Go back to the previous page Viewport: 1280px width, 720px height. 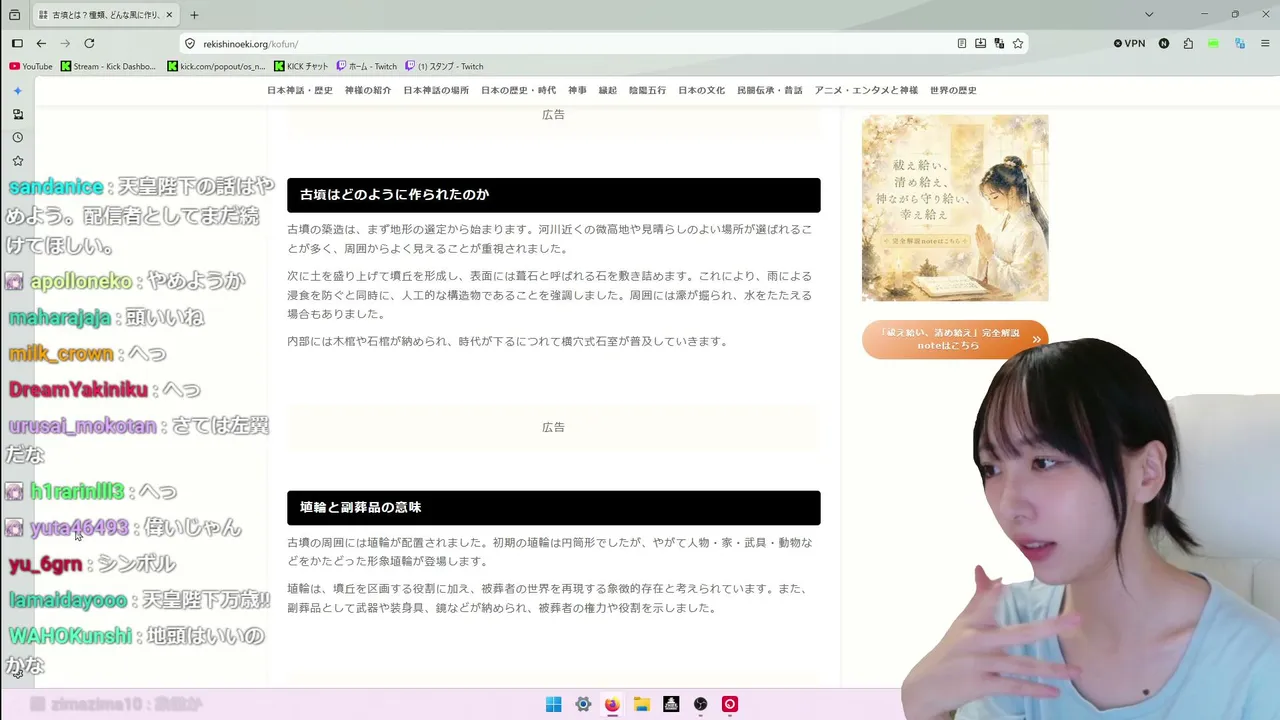[41, 44]
